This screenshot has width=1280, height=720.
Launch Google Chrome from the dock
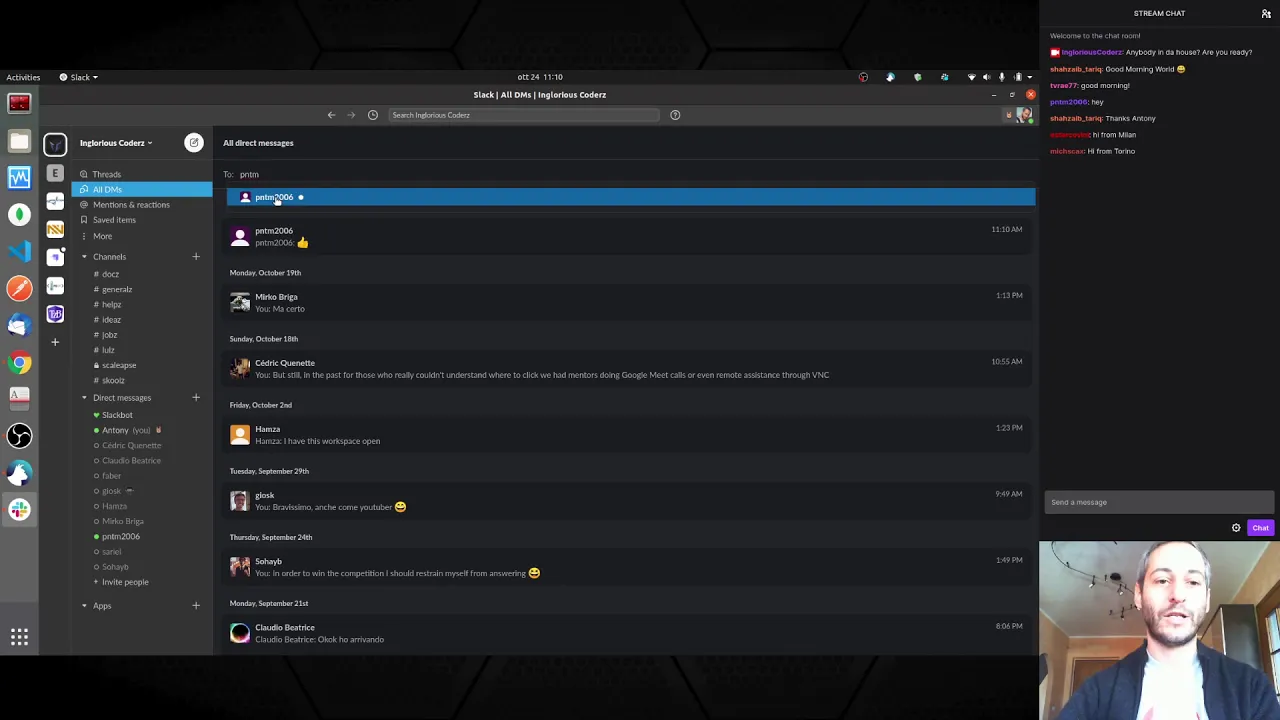click(19, 363)
